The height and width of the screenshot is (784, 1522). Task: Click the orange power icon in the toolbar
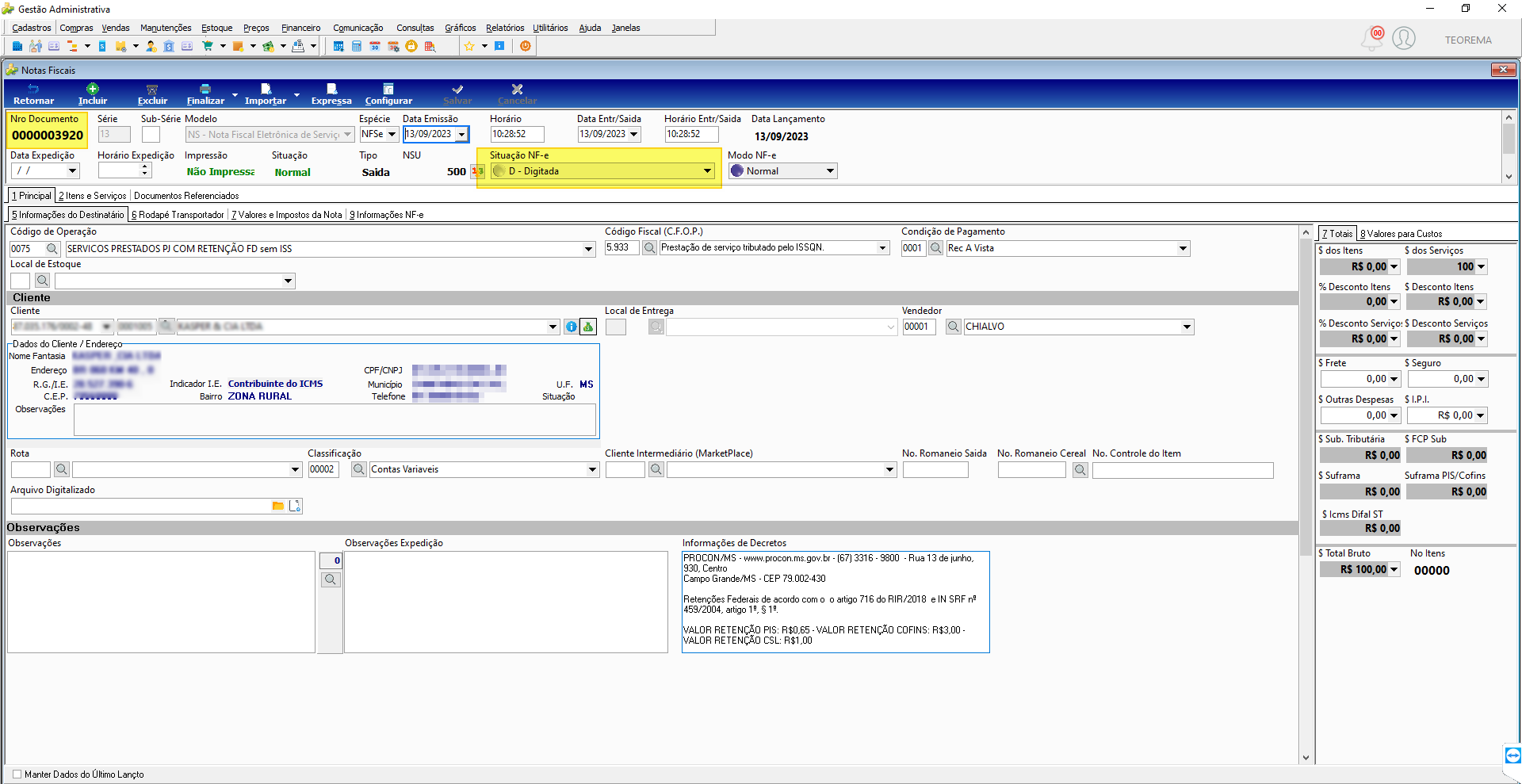[525, 46]
